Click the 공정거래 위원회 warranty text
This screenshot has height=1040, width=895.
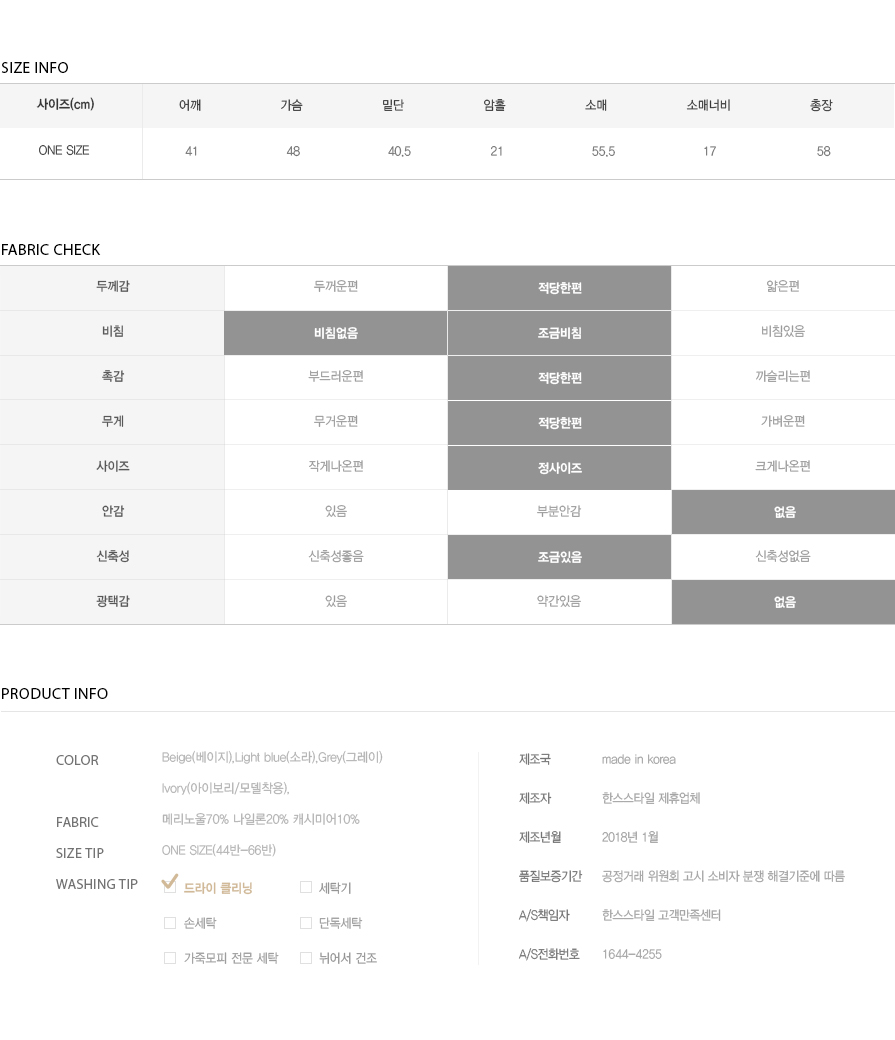[723, 876]
